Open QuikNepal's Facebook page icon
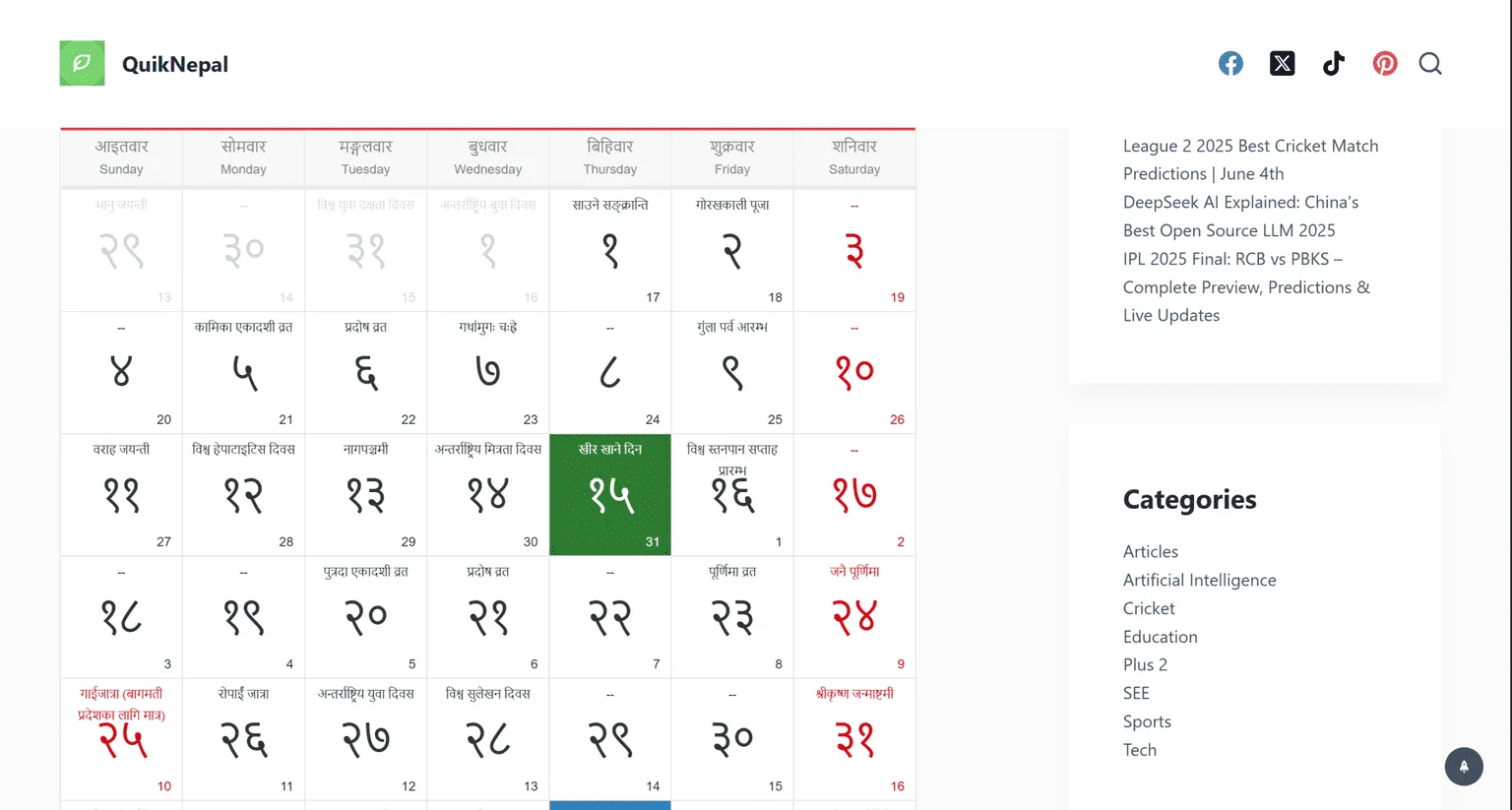The height and width of the screenshot is (810, 1512). [1230, 63]
